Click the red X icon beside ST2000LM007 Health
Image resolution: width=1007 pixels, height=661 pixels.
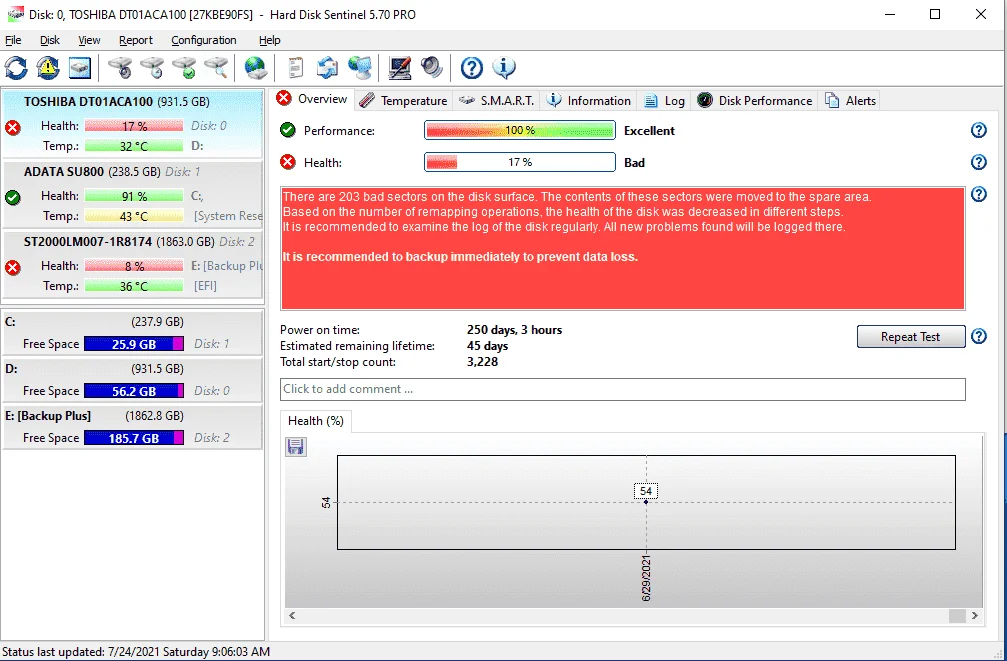12,267
